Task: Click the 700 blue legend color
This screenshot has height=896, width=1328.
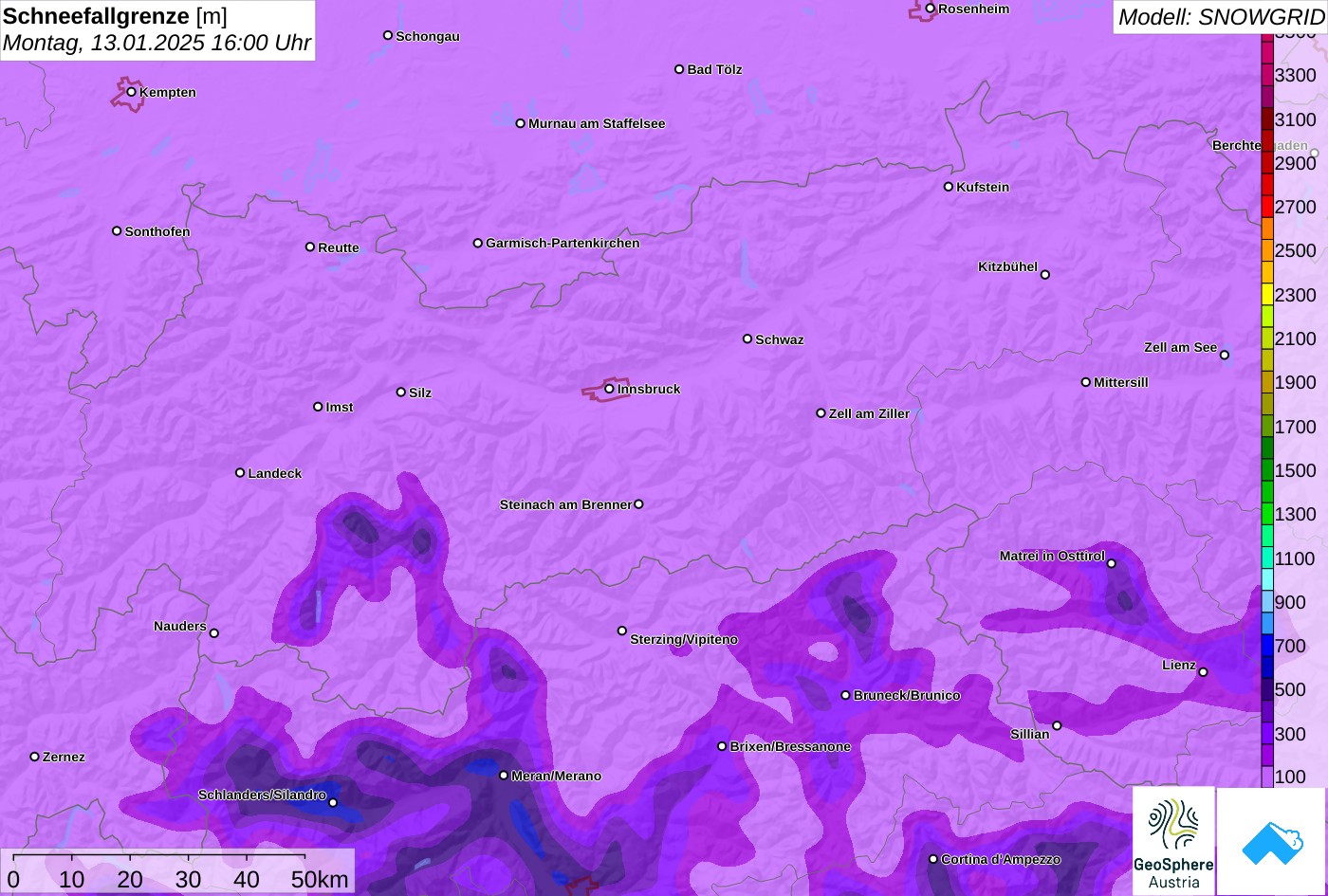Action: (1267, 646)
